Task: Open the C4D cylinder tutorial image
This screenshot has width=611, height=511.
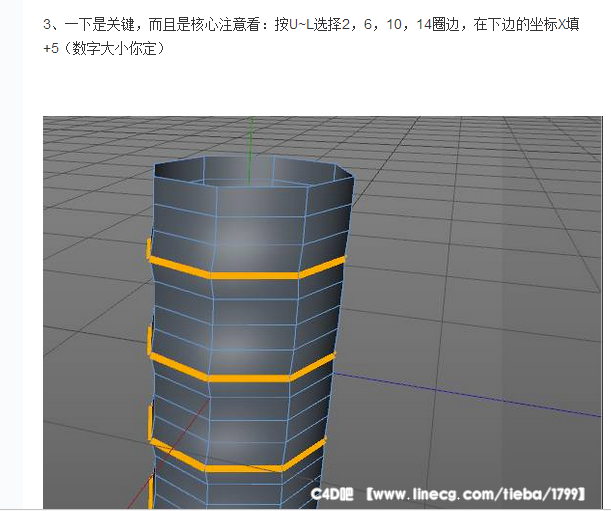Action: click(x=323, y=312)
